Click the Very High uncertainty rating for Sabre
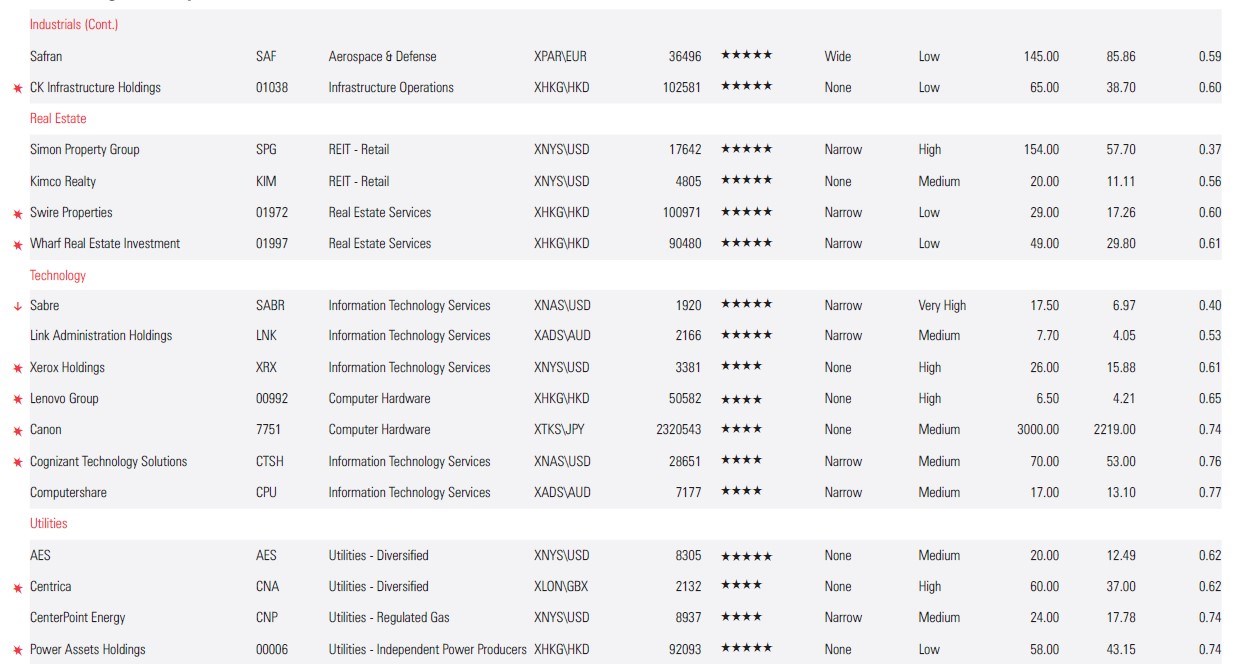 pyautogui.click(x=942, y=306)
